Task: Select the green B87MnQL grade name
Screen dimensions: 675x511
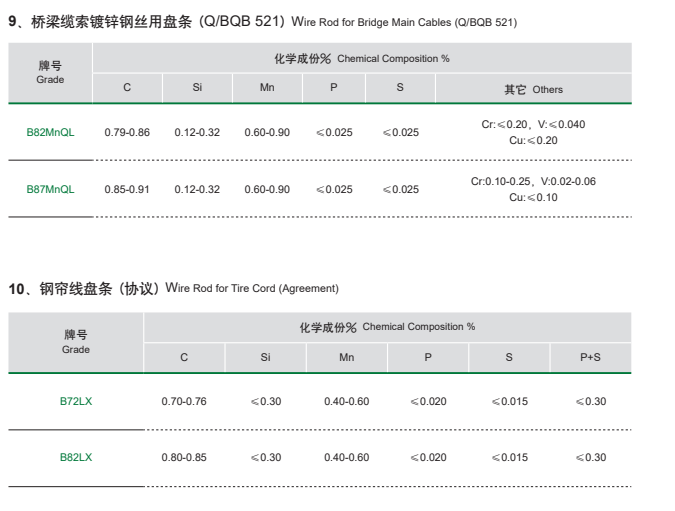Action: point(50,189)
